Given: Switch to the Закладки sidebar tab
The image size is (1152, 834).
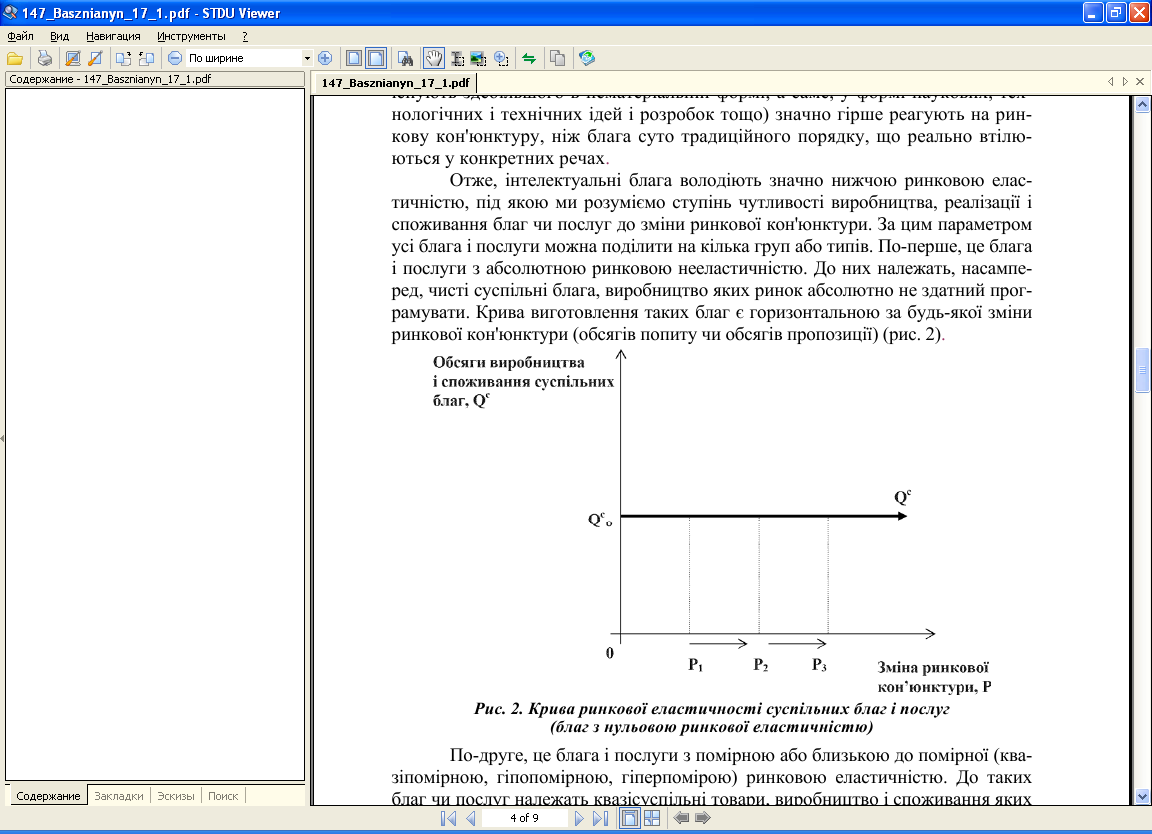Looking at the screenshot, I should 119,796.
